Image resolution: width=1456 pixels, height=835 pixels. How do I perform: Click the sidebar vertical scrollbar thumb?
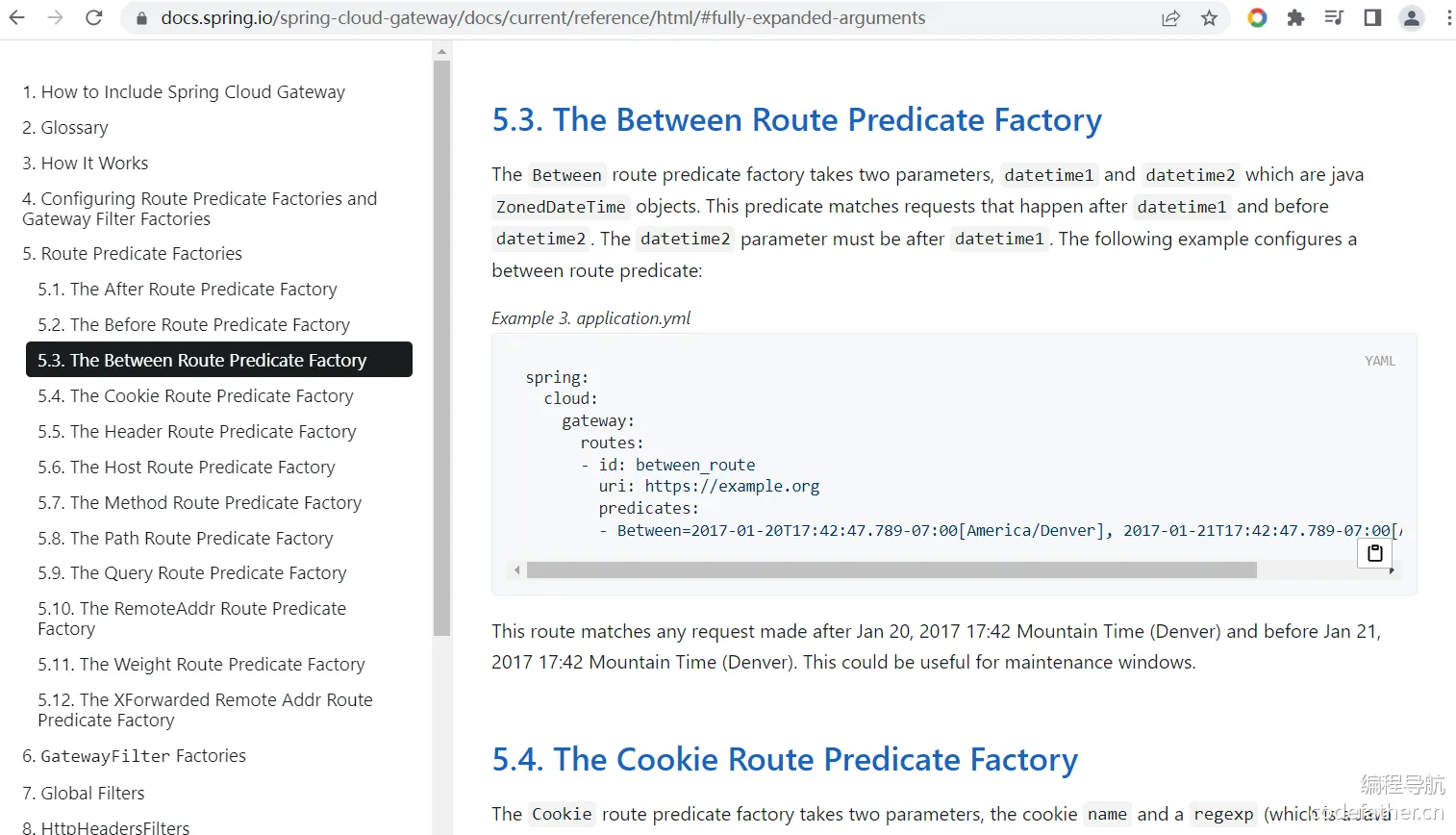tap(442, 348)
